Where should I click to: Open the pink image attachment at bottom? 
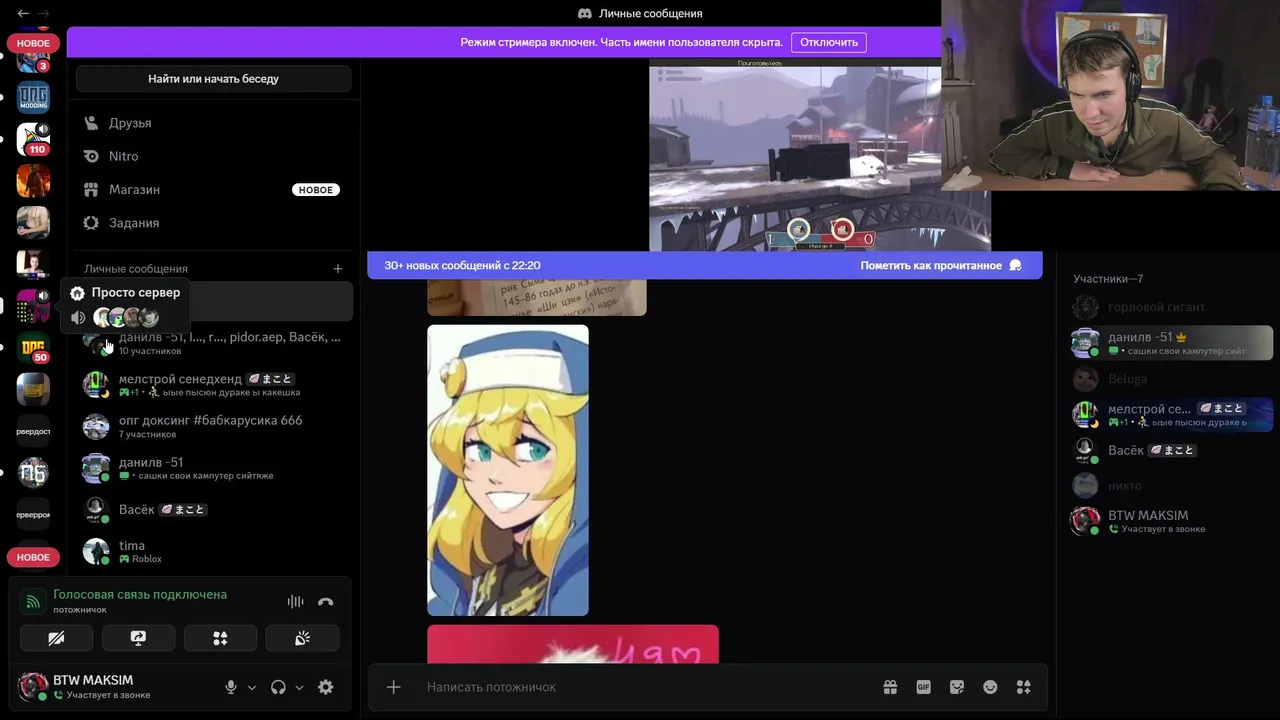pyautogui.click(x=573, y=644)
